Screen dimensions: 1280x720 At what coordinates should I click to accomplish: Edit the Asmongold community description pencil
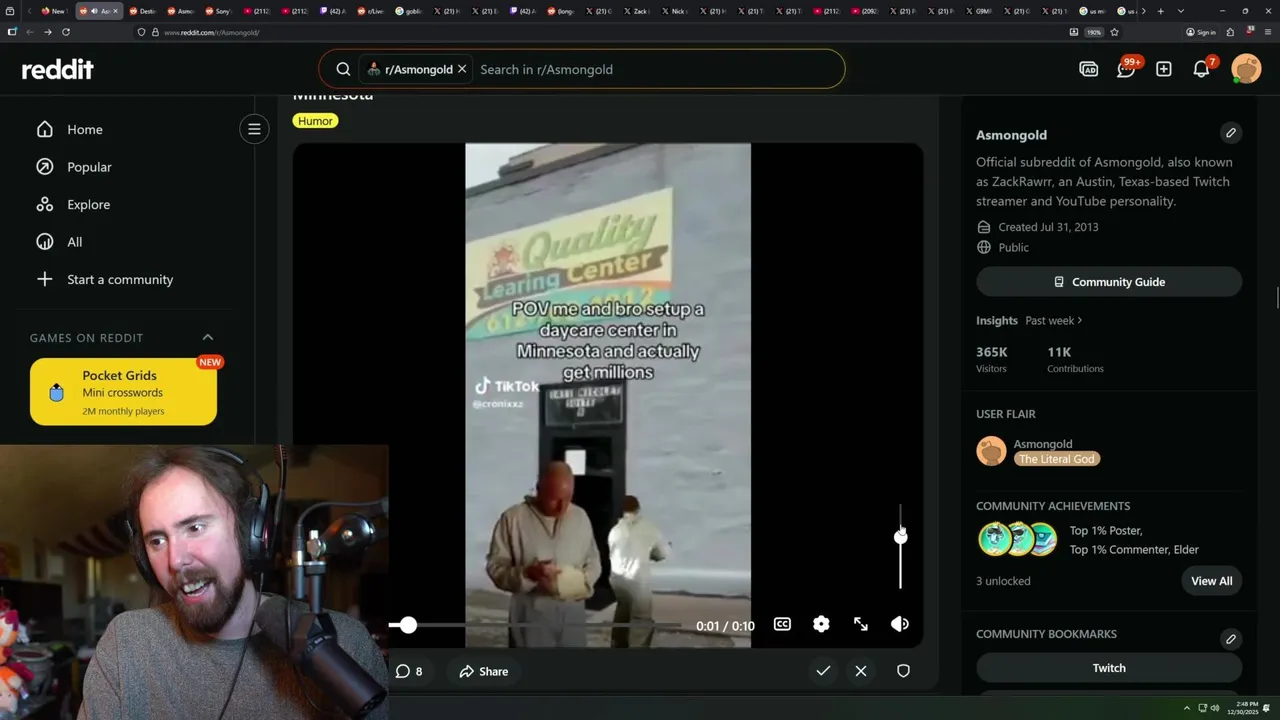tap(1231, 133)
